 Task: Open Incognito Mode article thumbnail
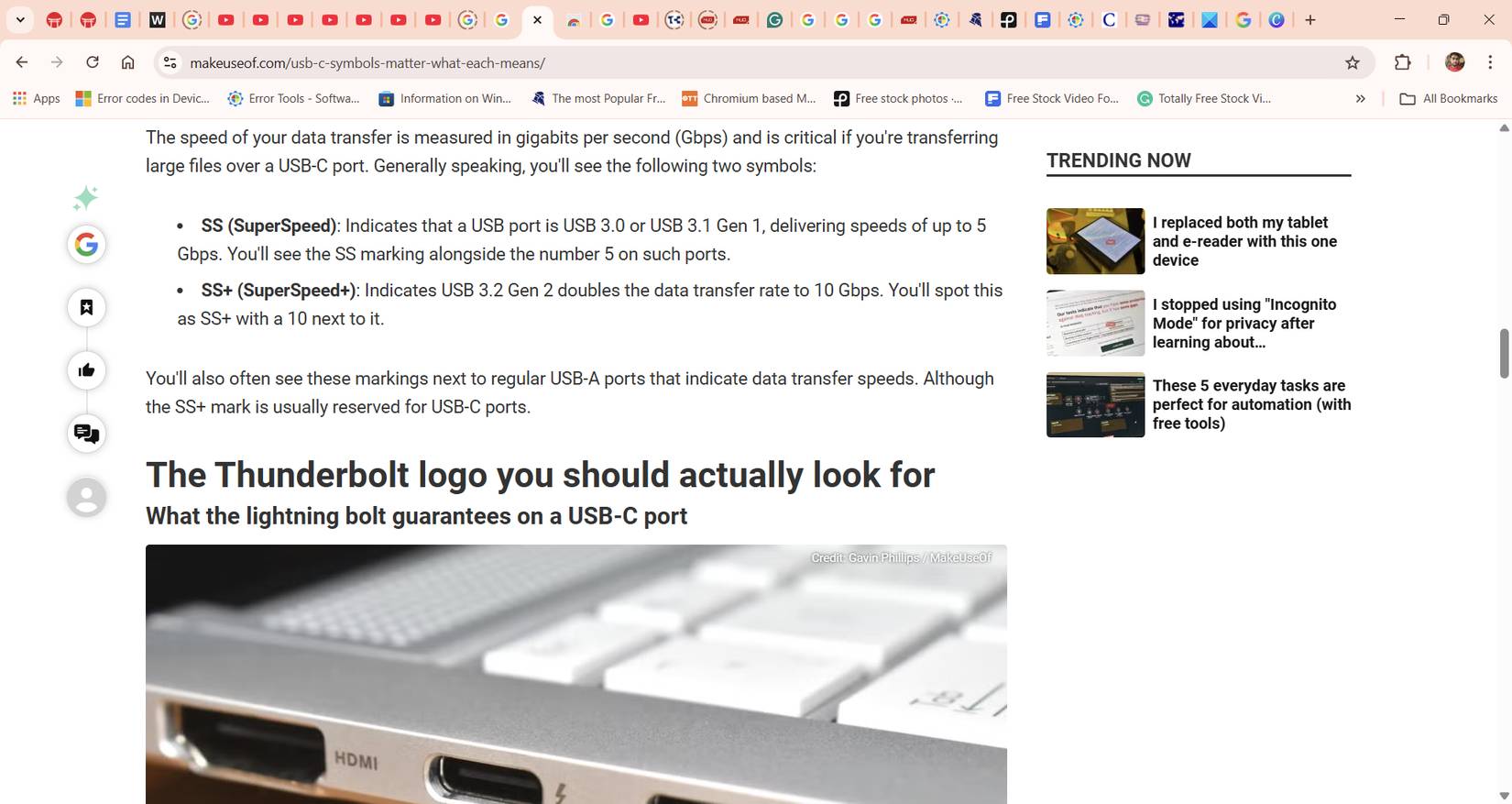coord(1095,323)
